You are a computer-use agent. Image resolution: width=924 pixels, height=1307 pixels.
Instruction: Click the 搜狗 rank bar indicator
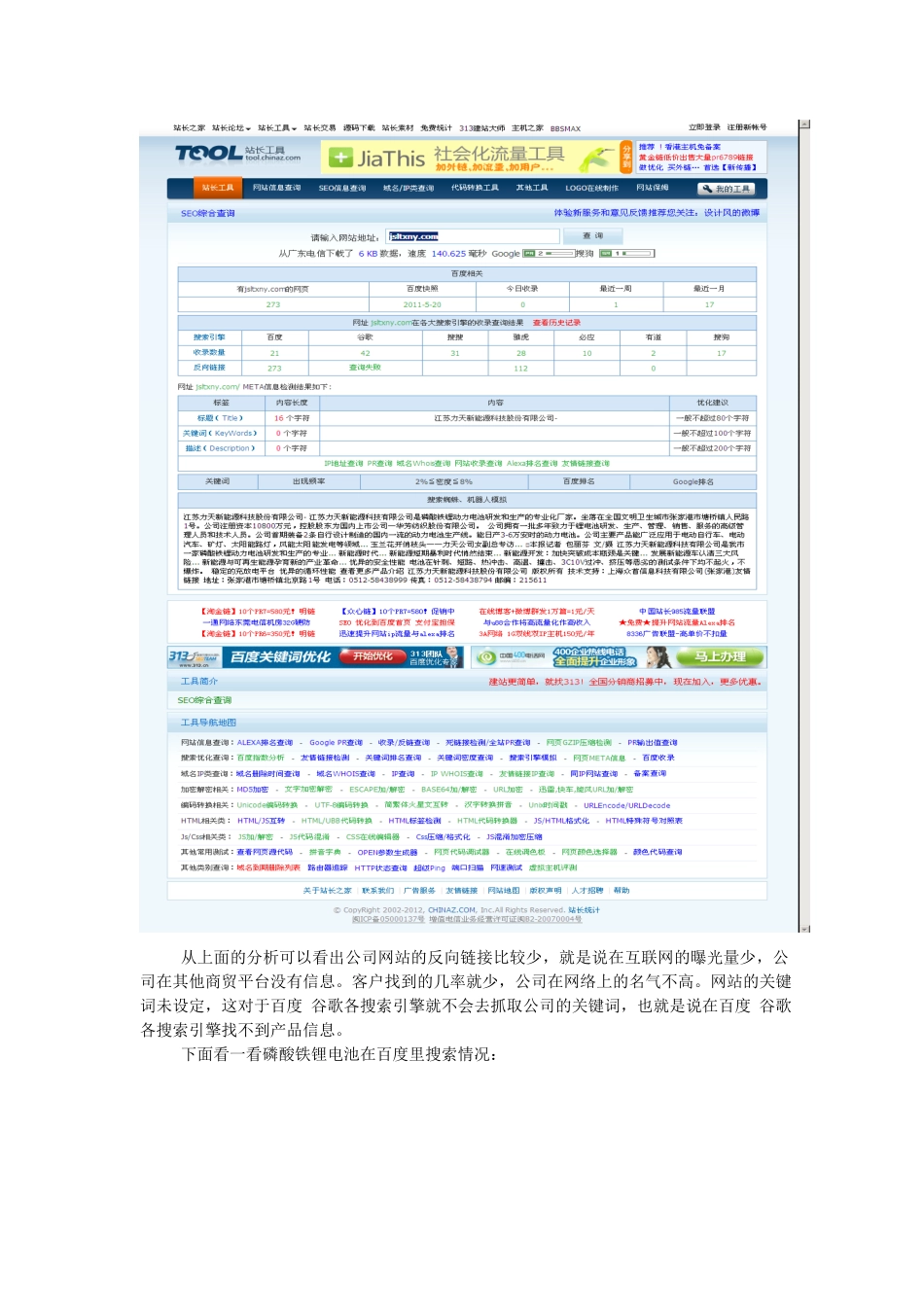point(626,253)
